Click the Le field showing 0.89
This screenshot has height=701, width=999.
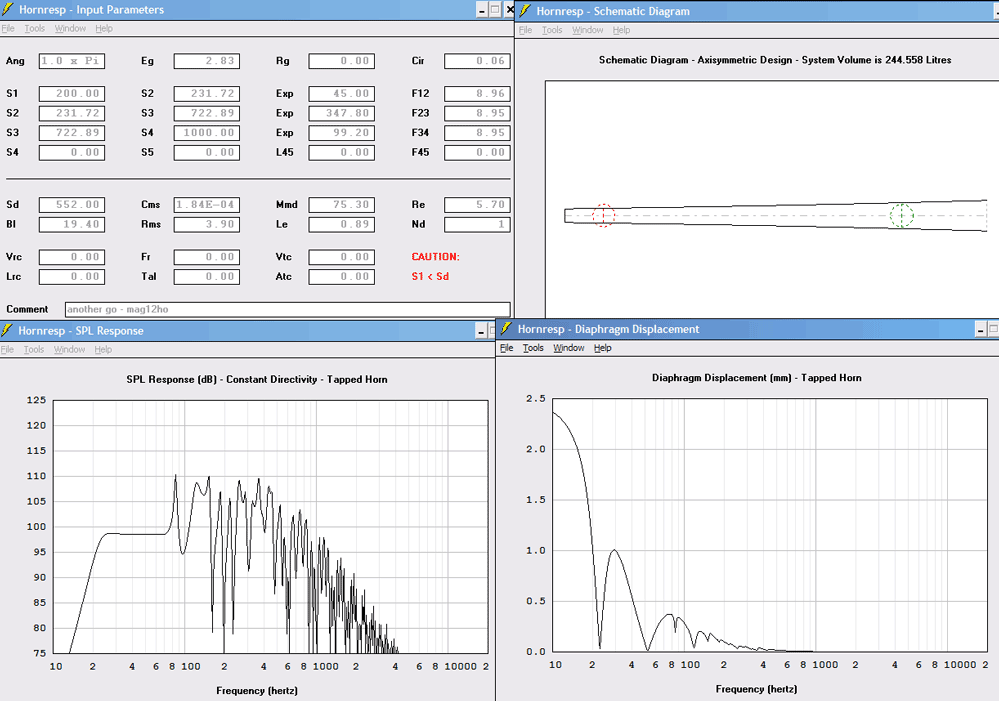click(x=342, y=225)
